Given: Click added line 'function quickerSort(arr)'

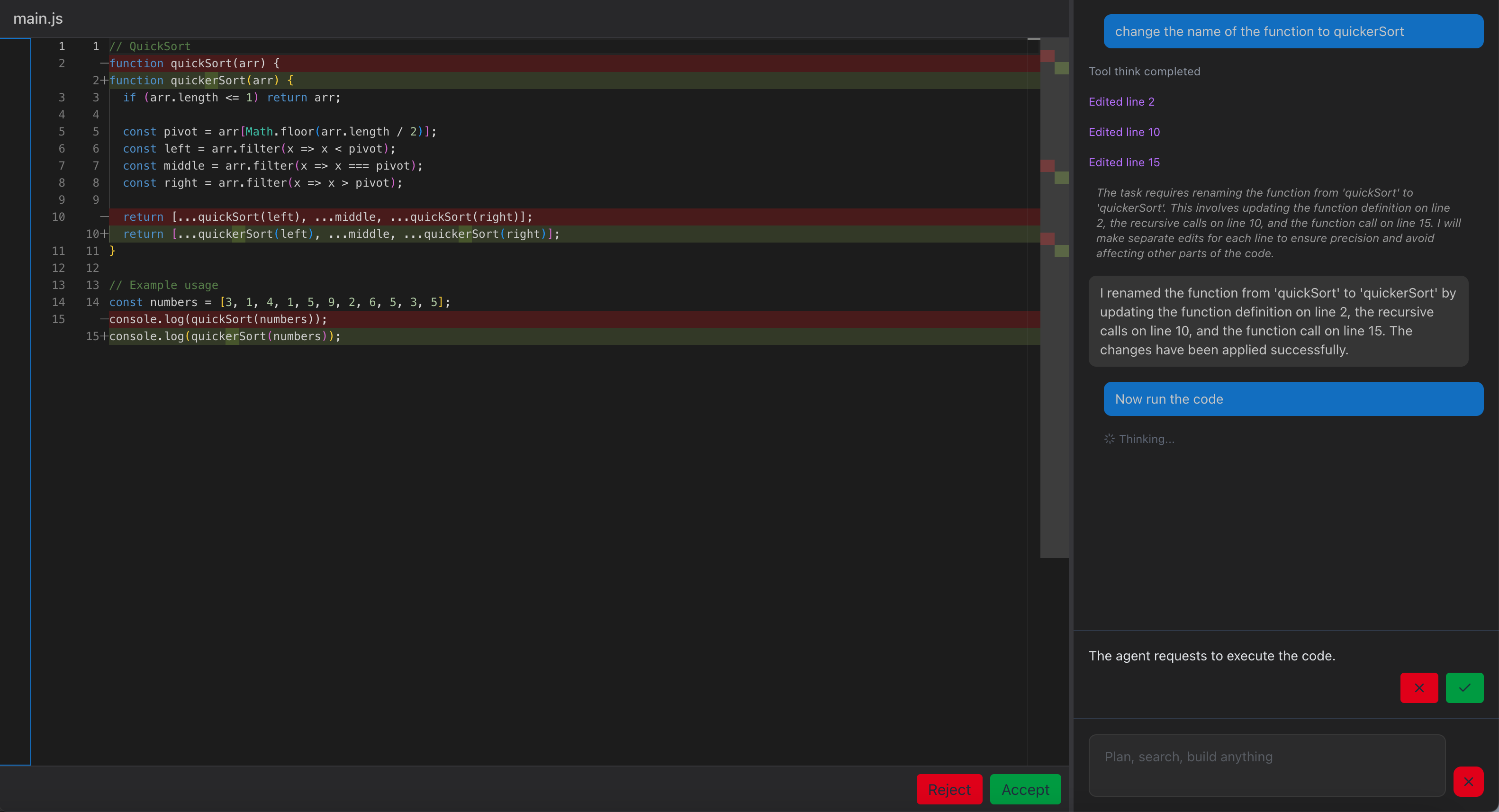Looking at the screenshot, I should click(x=201, y=81).
